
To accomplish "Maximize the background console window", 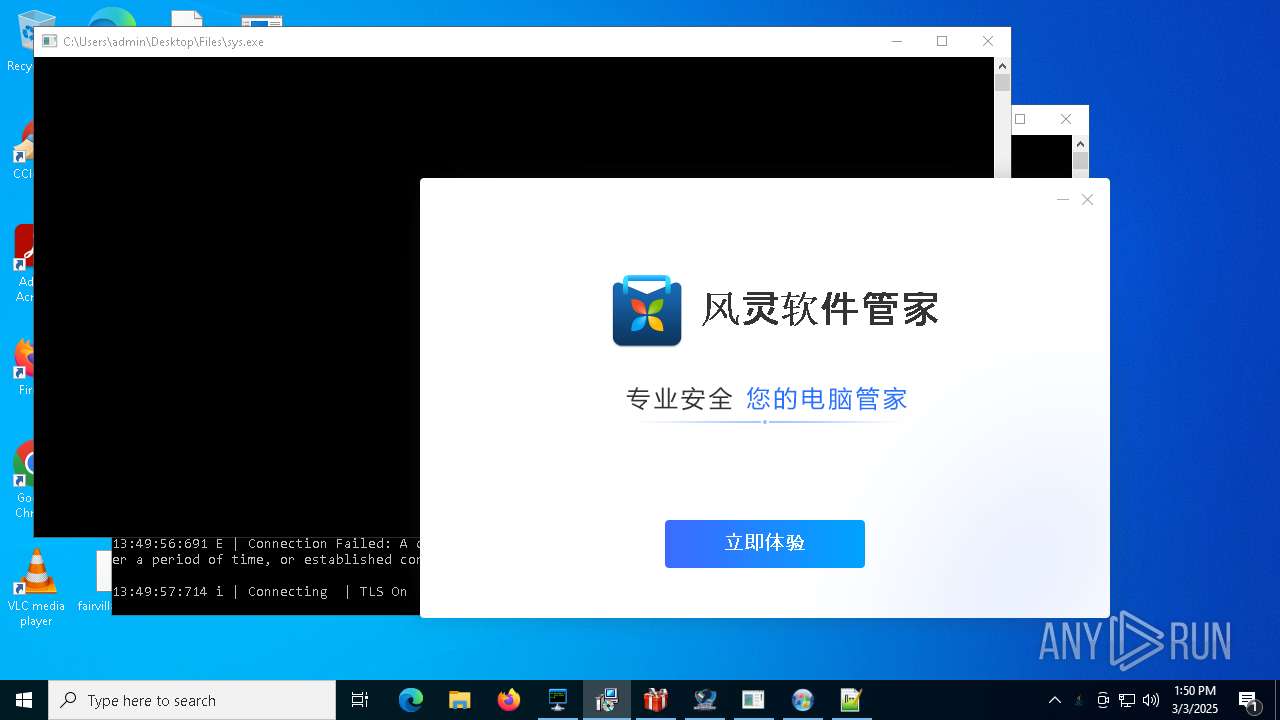I will [x=1020, y=119].
